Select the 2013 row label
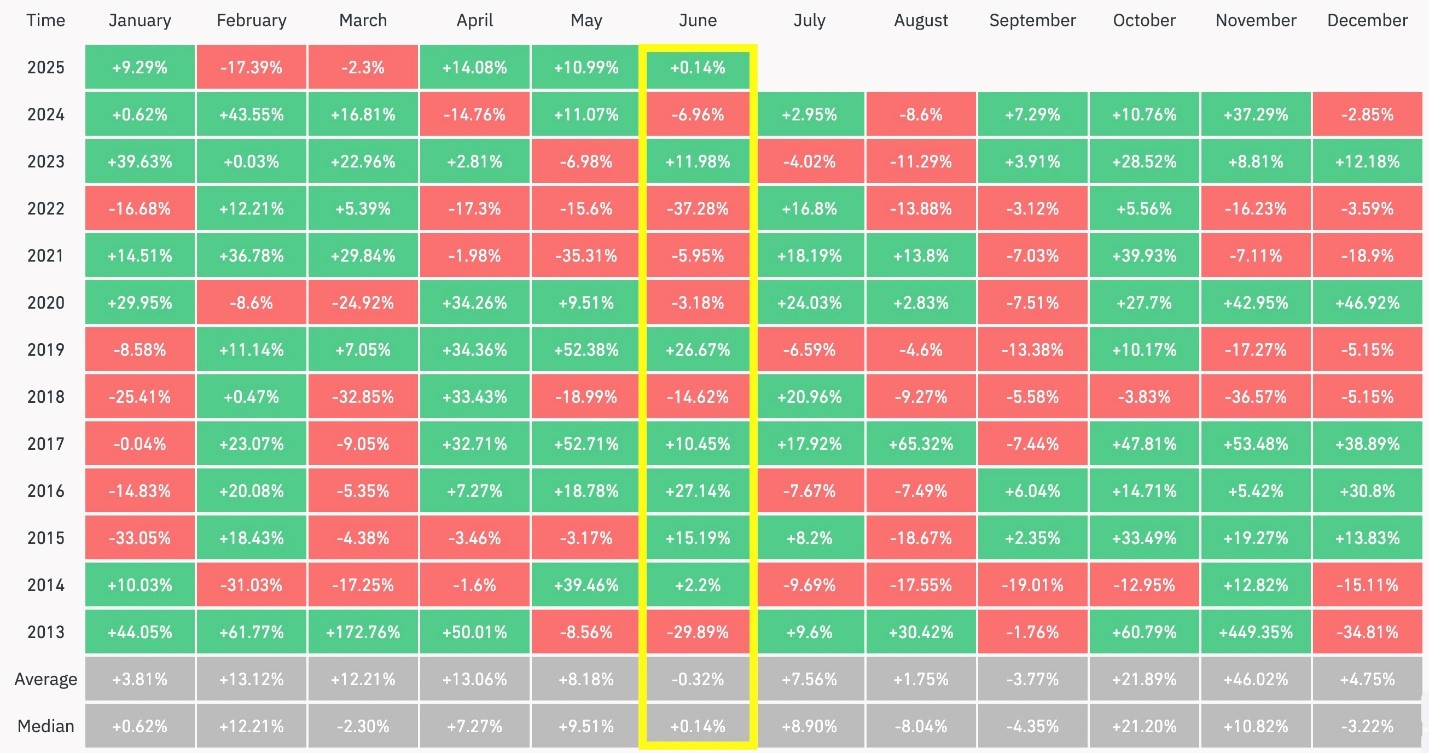 coord(46,632)
